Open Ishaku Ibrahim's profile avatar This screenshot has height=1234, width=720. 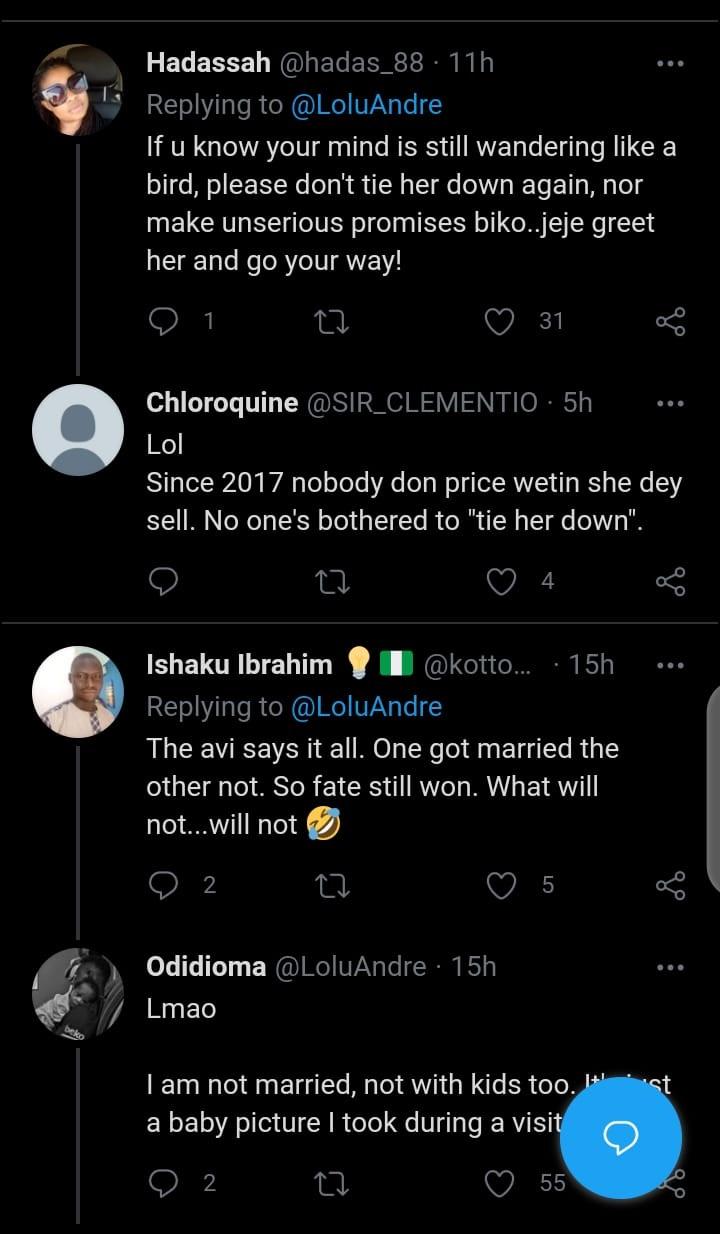[77, 691]
